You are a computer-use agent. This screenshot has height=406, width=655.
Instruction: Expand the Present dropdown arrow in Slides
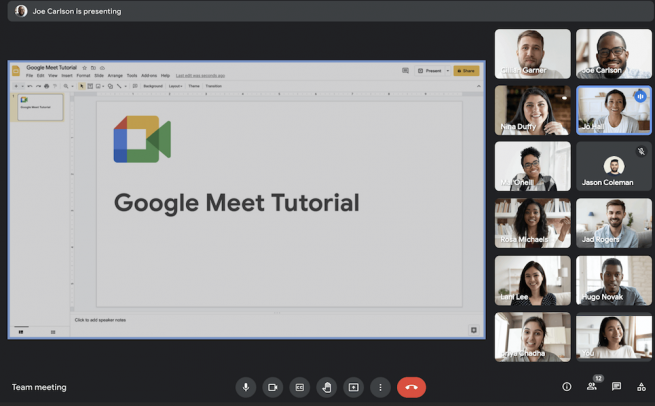coord(448,71)
